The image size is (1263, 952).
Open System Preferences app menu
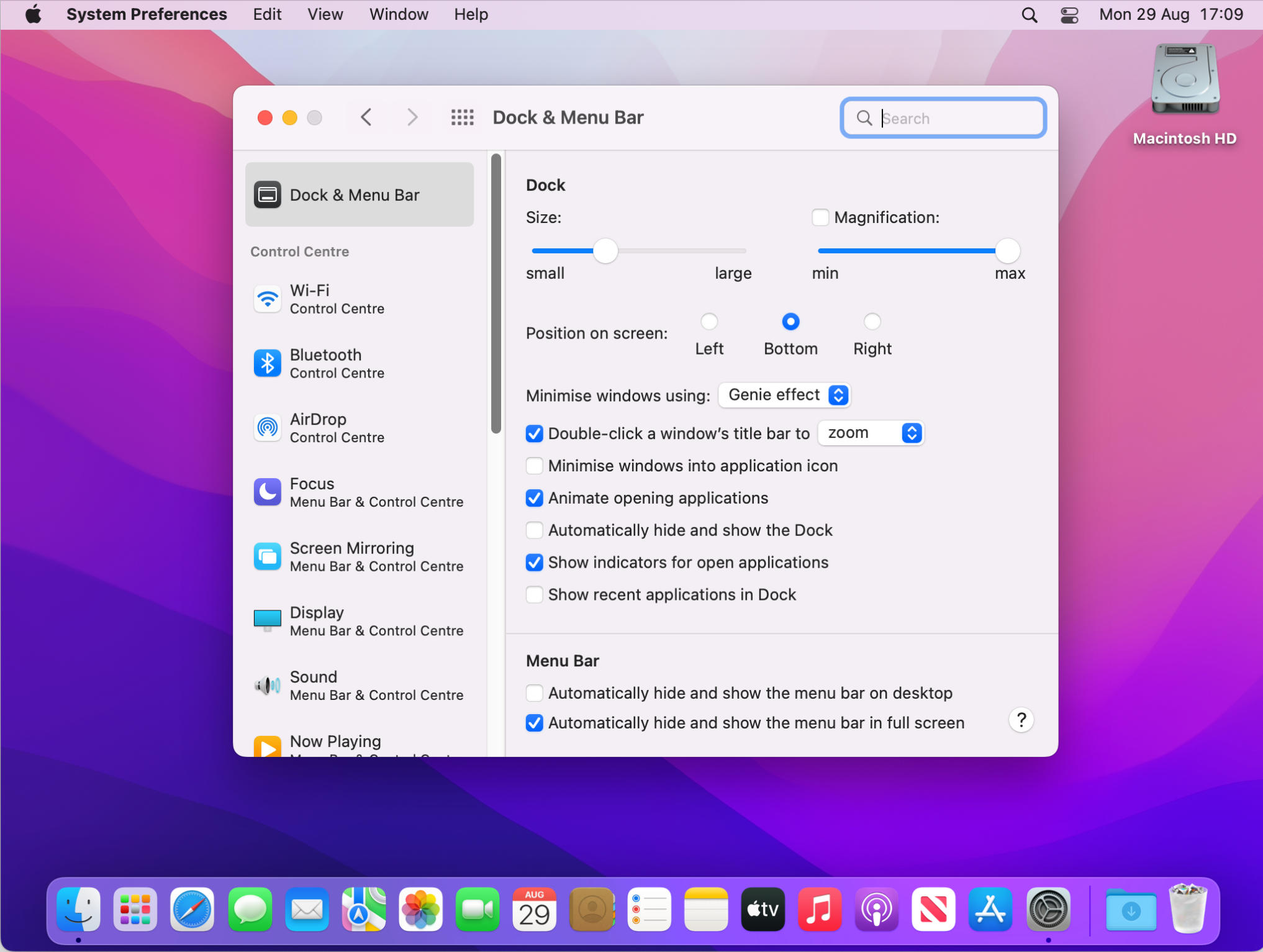click(x=147, y=14)
